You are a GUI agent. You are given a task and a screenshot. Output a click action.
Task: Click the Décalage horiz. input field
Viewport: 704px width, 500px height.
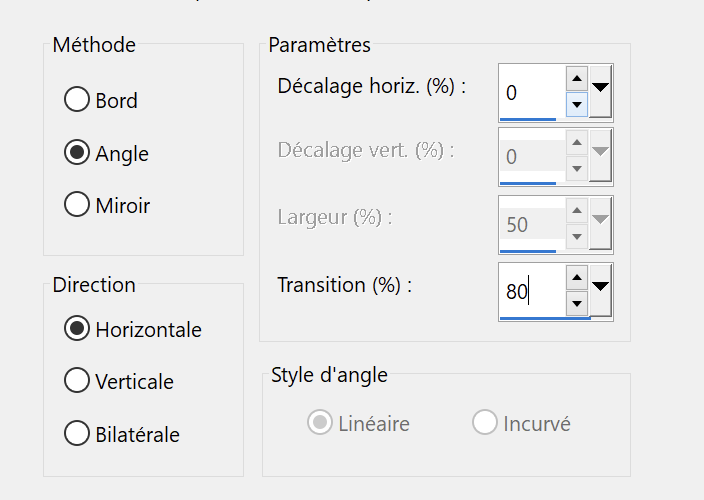point(530,92)
